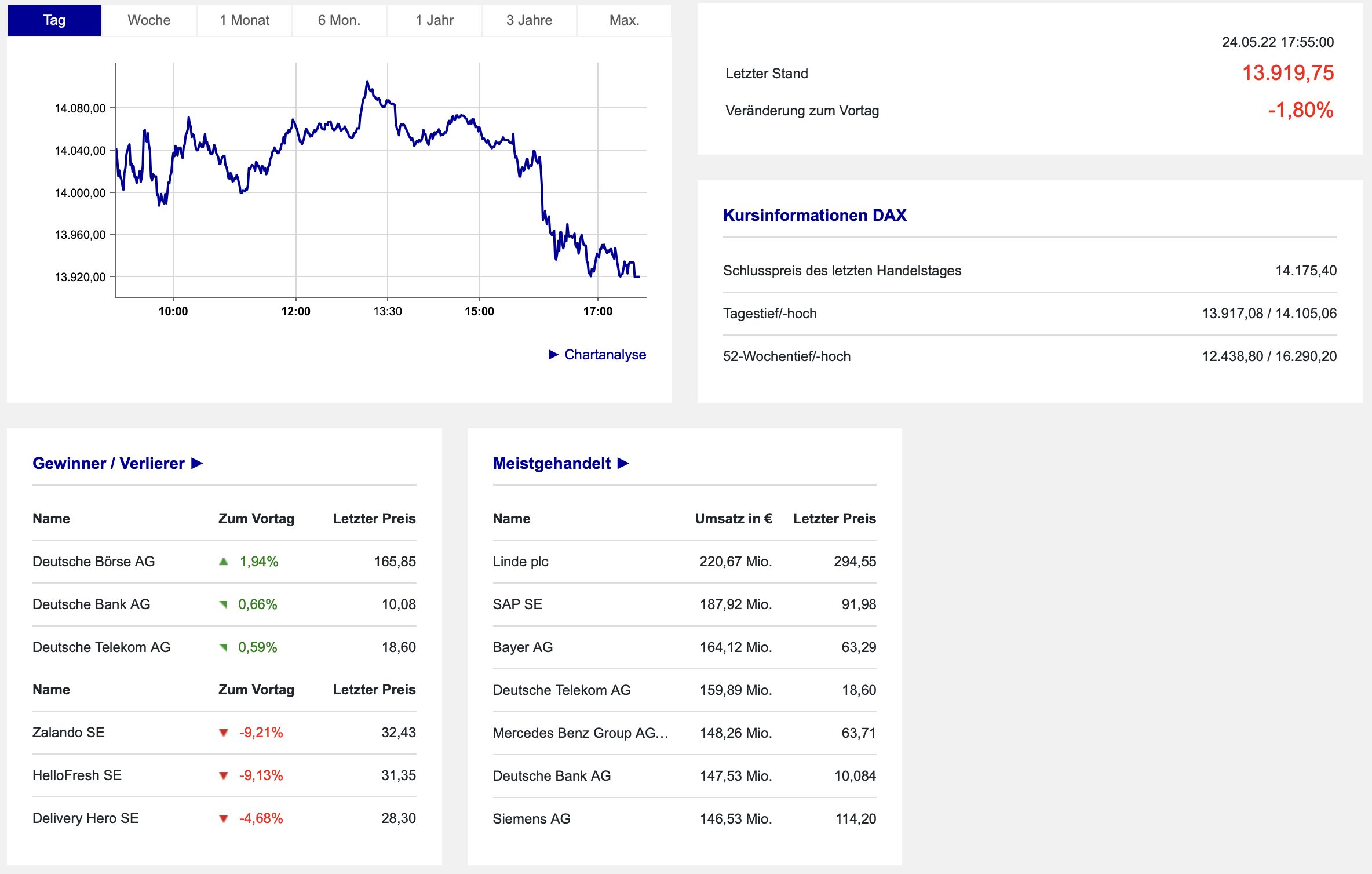
Task: Click the 15:00 time axis label
Action: tap(480, 311)
